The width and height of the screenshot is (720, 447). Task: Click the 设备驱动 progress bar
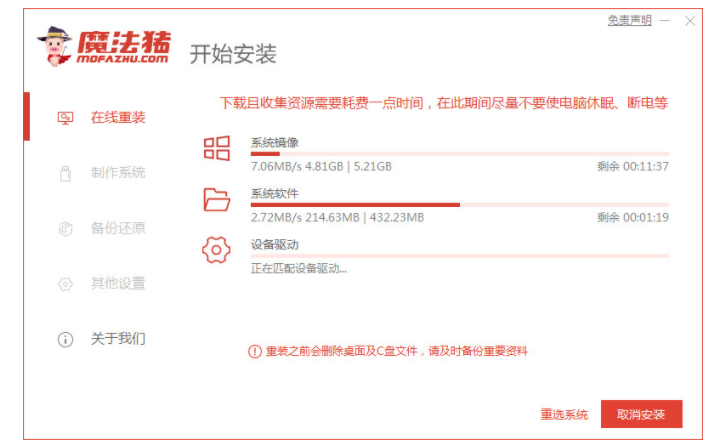[x=459, y=256]
